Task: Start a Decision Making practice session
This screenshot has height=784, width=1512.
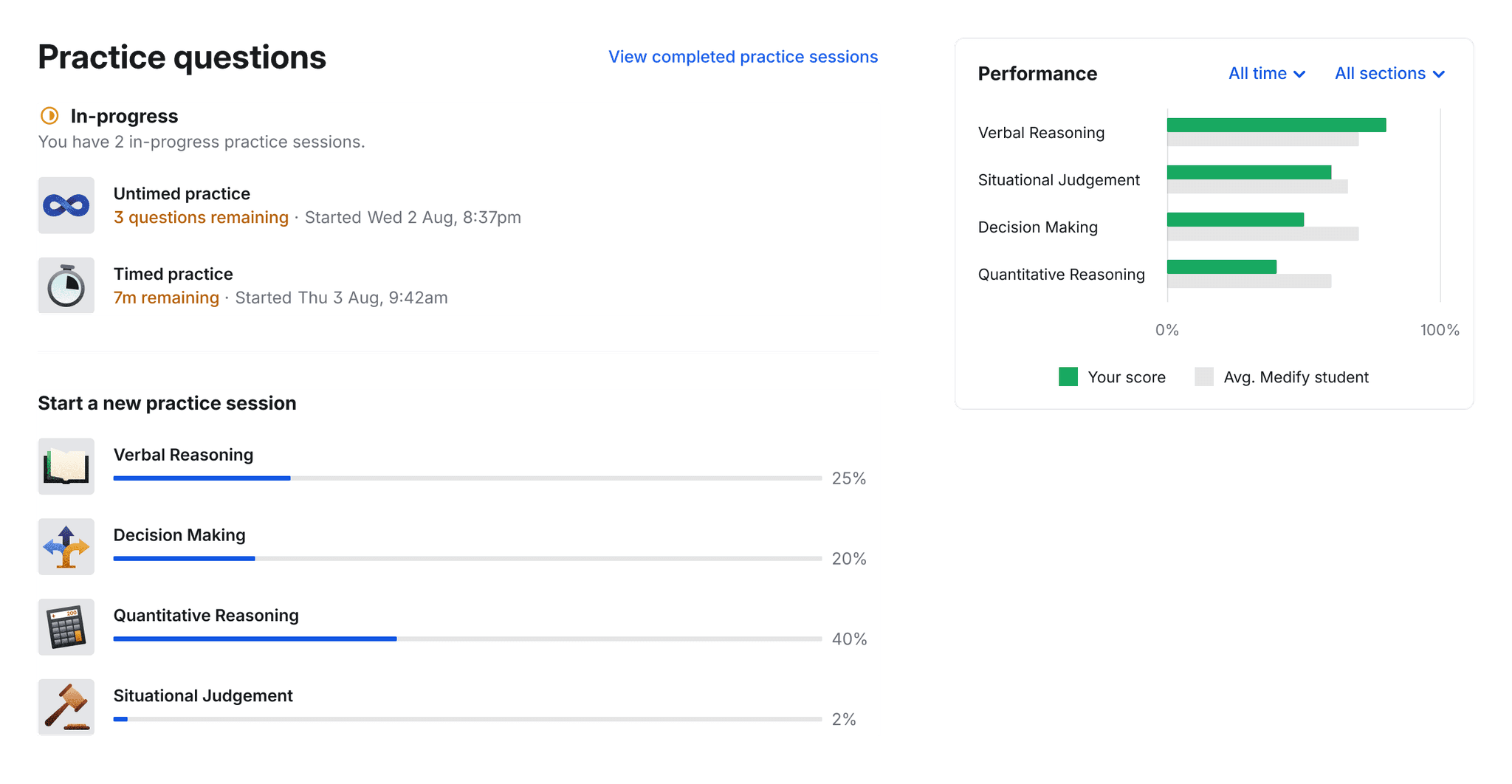Action: (x=179, y=535)
